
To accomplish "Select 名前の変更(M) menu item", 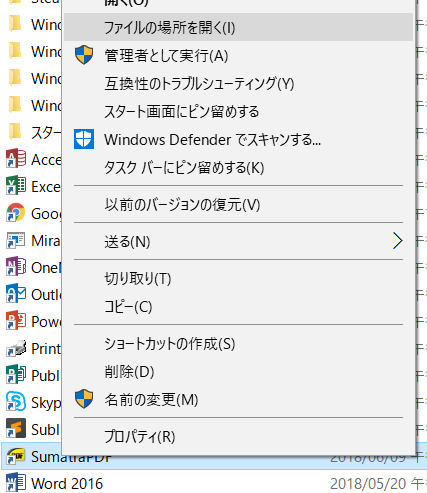I will click(x=238, y=399).
